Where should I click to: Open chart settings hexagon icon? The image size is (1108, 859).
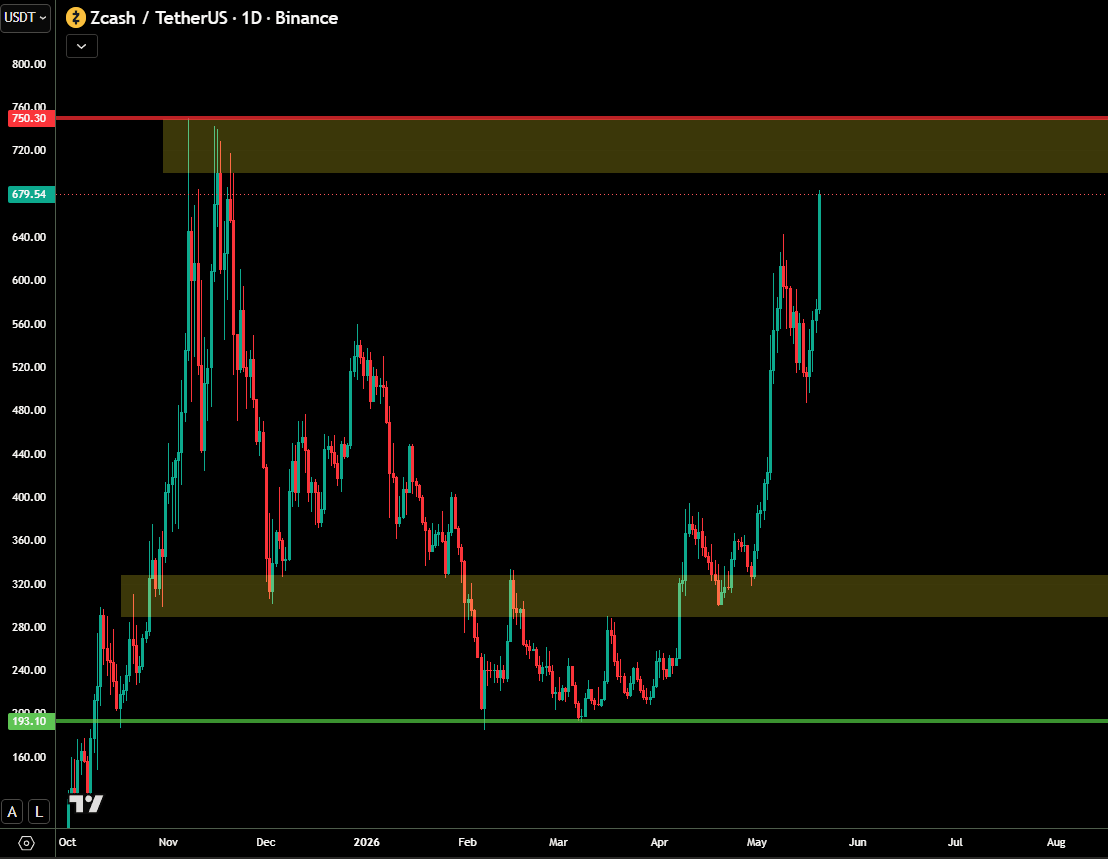(x=26, y=843)
